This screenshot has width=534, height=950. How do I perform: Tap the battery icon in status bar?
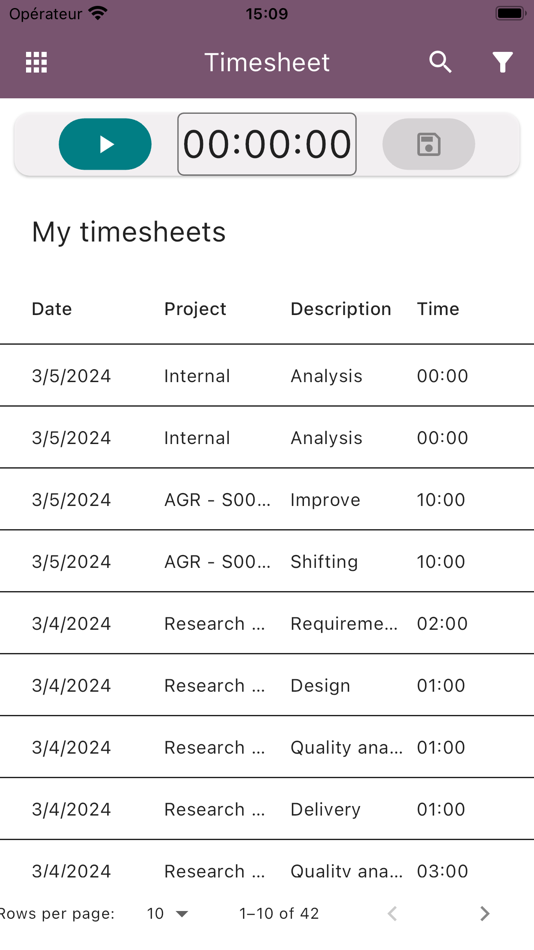click(510, 13)
